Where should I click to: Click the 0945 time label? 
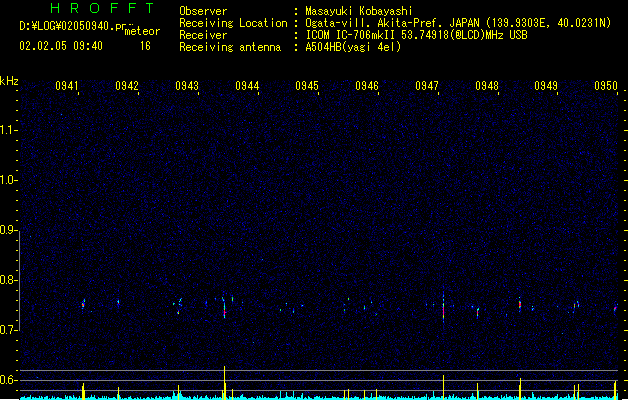point(307,86)
